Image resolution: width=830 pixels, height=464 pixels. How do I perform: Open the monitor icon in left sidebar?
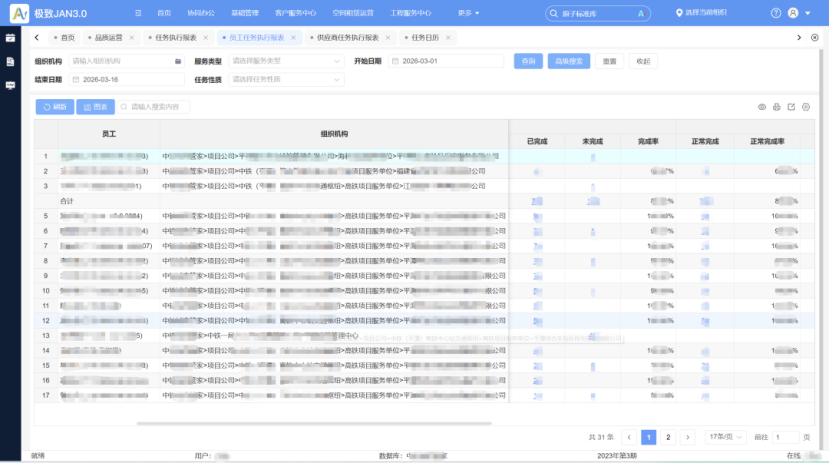(x=10, y=85)
